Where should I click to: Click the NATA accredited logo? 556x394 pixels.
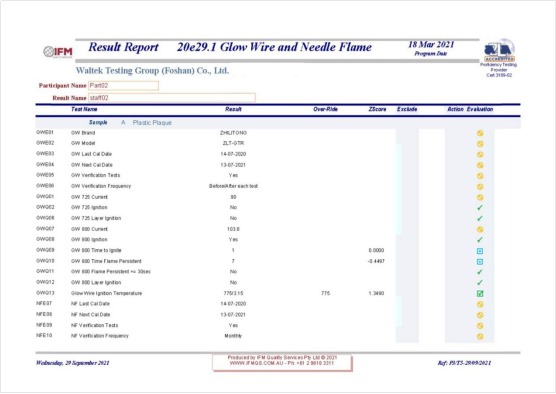[499, 51]
